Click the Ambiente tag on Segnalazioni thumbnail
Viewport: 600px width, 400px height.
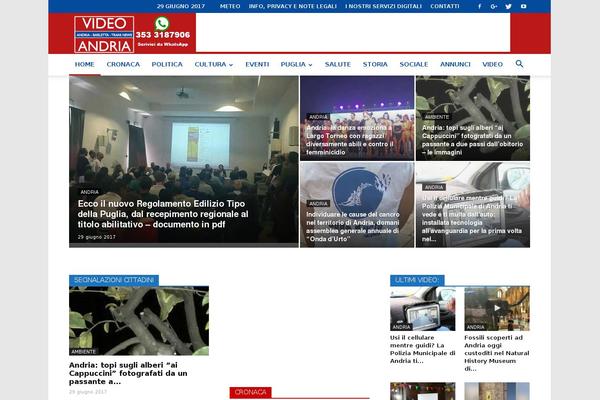pyautogui.click(x=84, y=351)
